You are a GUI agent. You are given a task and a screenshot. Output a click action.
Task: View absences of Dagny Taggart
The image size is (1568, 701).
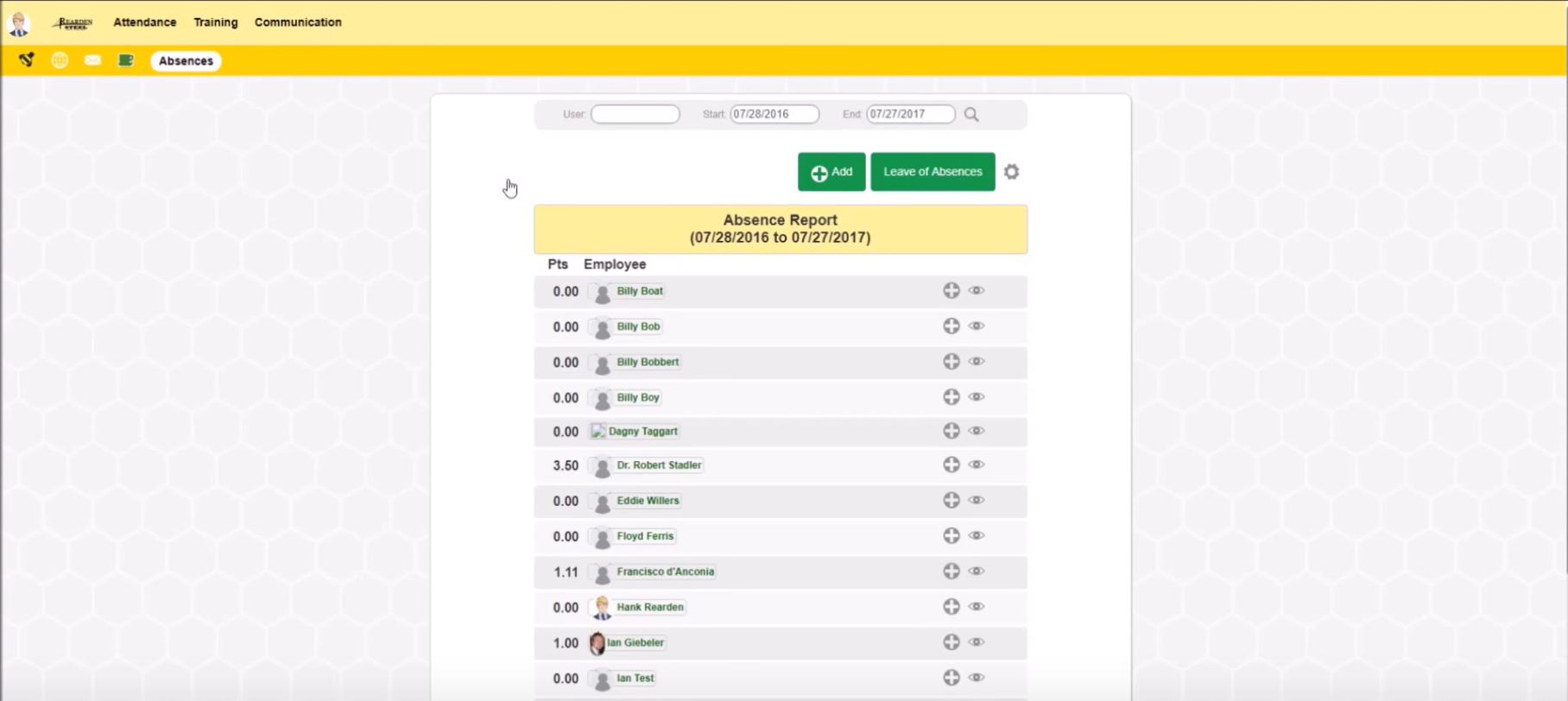pos(977,431)
